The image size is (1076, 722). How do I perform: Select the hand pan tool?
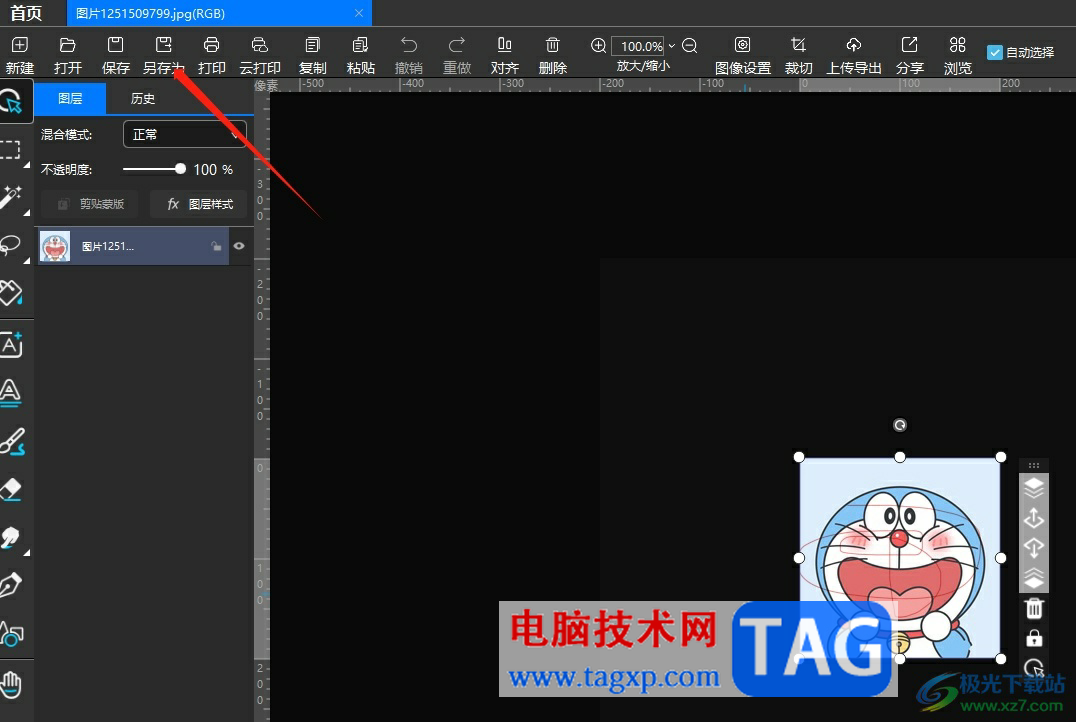point(11,684)
